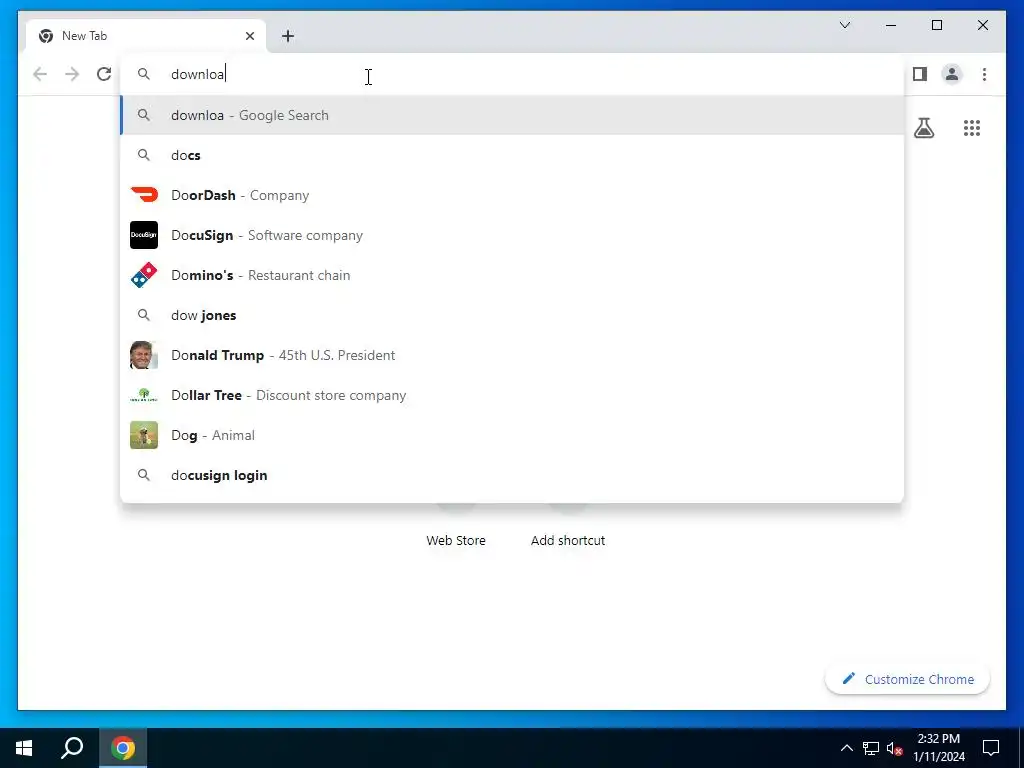Minimize the Chrome window
The image size is (1024, 768).
point(891,25)
